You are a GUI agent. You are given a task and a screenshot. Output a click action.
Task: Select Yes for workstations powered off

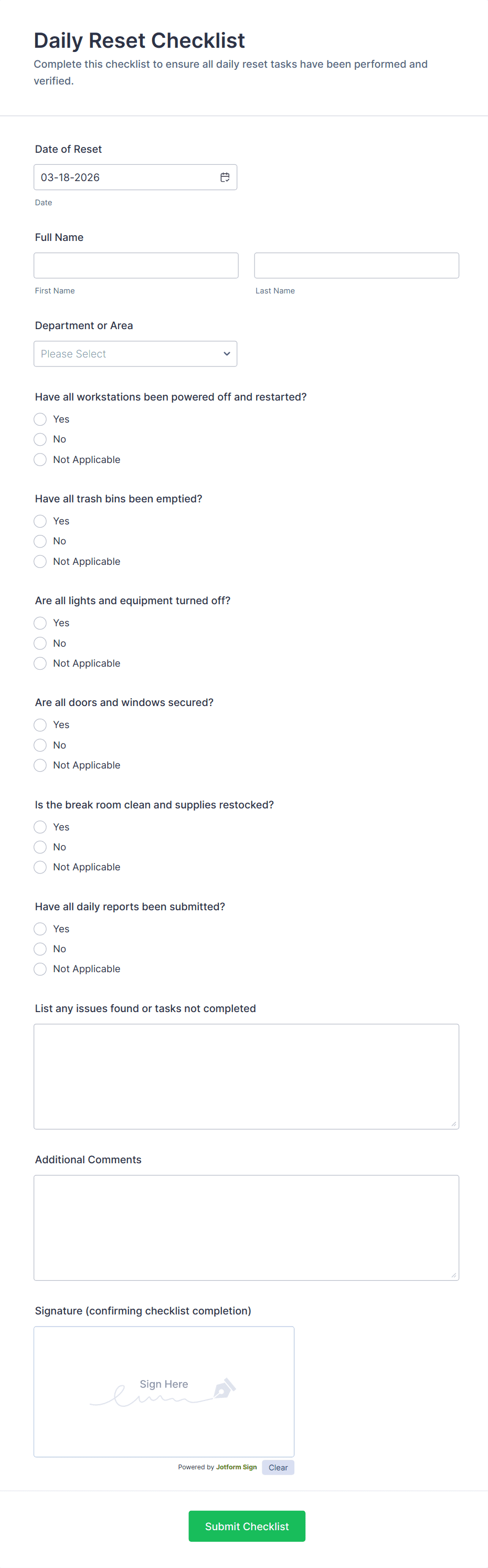[40, 419]
